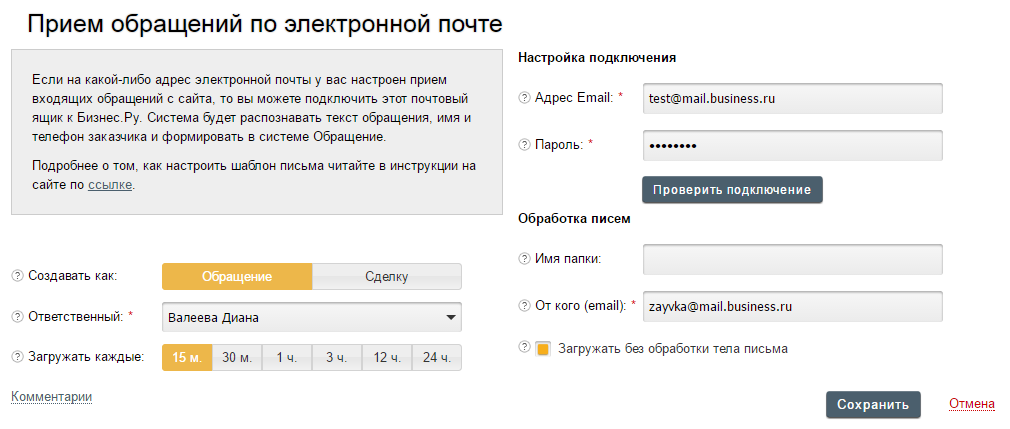Image resolution: width=1010 pixels, height=429 pixels.
Task: Open the Ответственный dropdown
Action: pyautogui.click(x=311, y=318)
